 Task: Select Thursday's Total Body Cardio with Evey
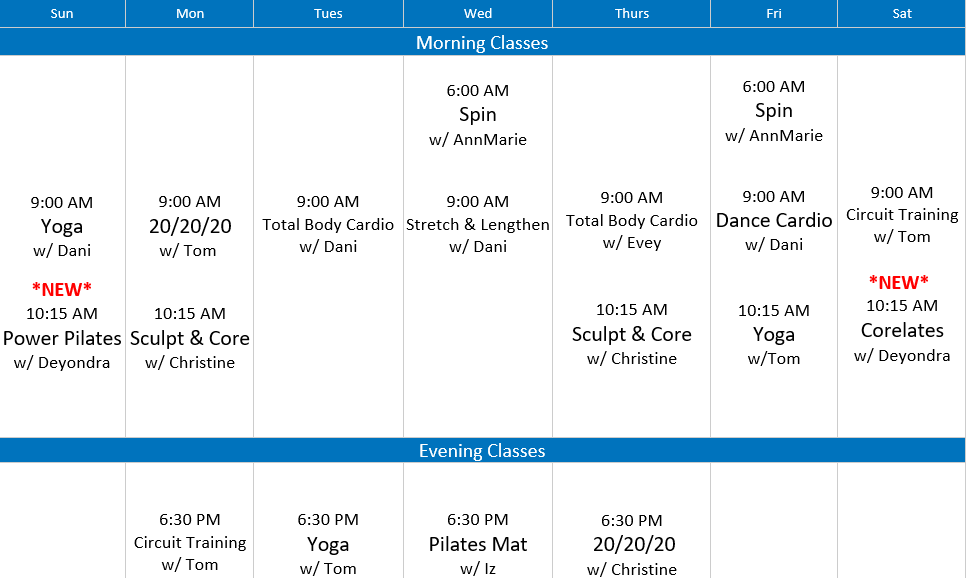(x=632, y=221)
